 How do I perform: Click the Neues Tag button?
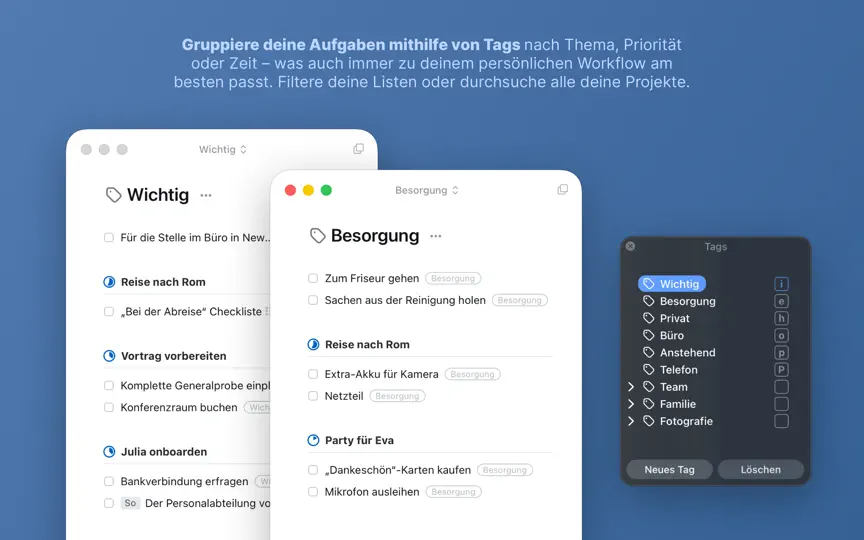(x=669, y=469)
